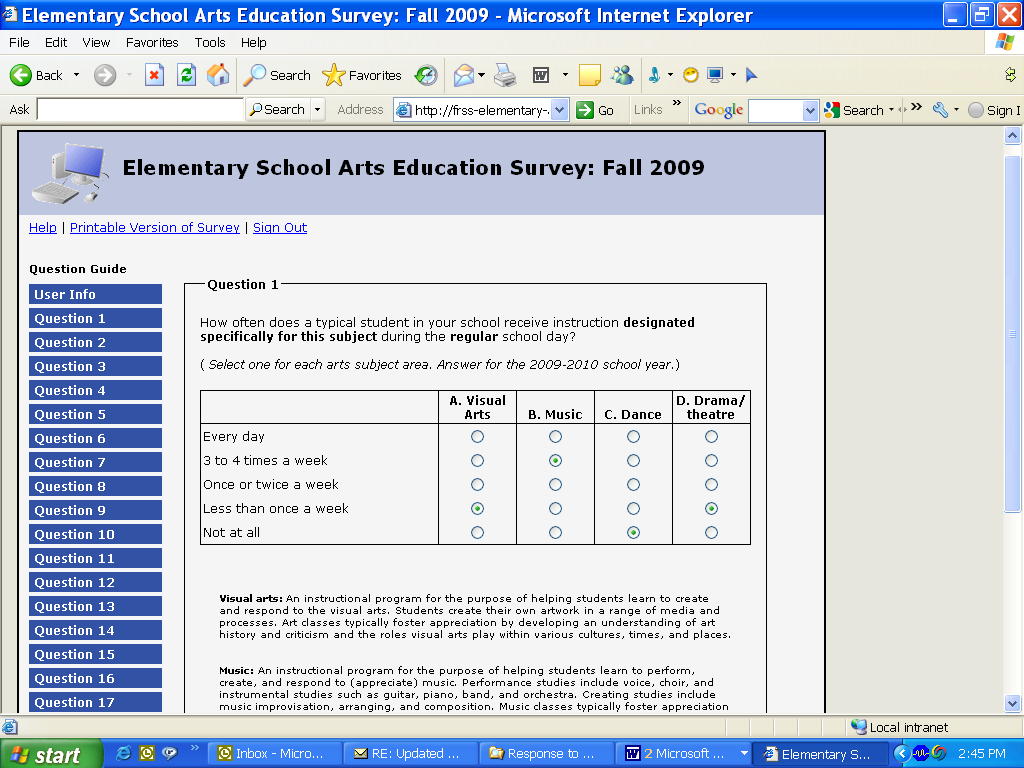Refresh the page using the toolbar icon
The height and width of the screenshot is (768, 1024).
(186, 75)
